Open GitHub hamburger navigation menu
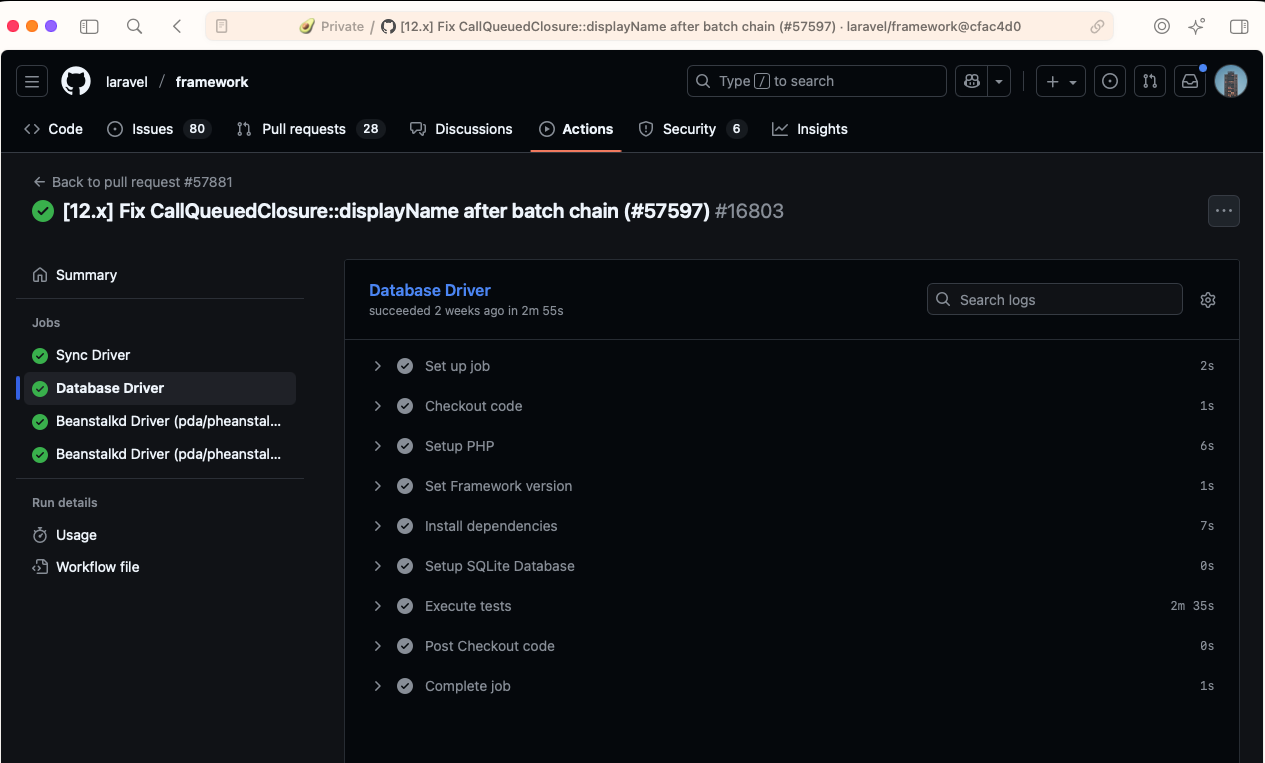Viewport: 1265px width, 763px height. tap(32, 81)
